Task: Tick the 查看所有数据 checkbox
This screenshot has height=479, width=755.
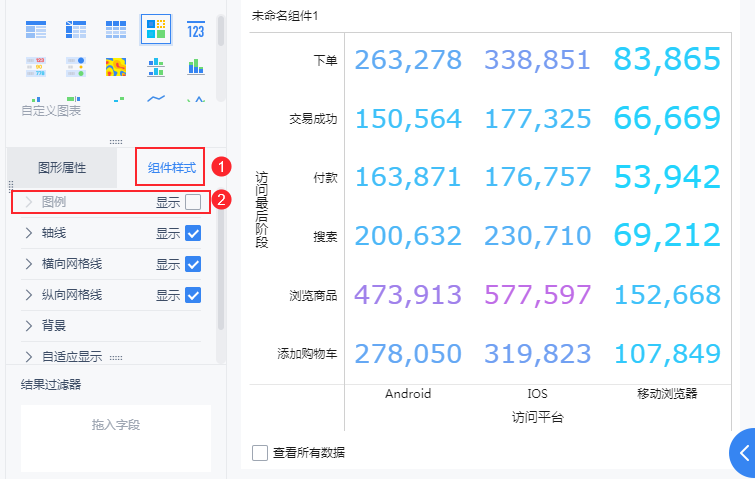Action: pos(260,453)
